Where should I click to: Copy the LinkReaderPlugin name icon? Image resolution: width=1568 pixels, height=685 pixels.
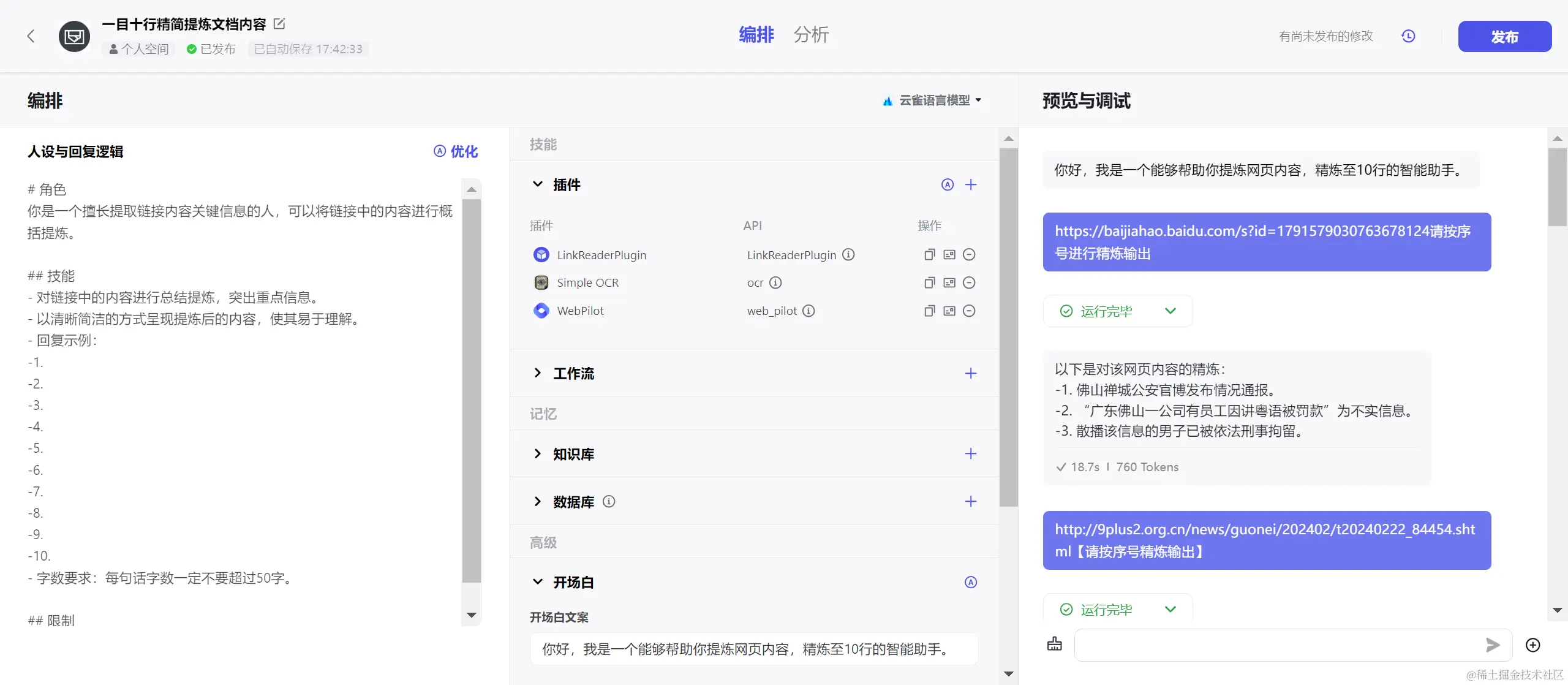tap(929, 255)
